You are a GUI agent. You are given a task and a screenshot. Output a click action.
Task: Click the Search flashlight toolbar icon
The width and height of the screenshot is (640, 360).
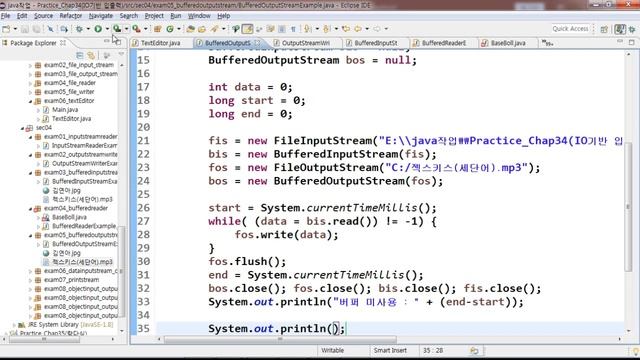coord(215,29)
